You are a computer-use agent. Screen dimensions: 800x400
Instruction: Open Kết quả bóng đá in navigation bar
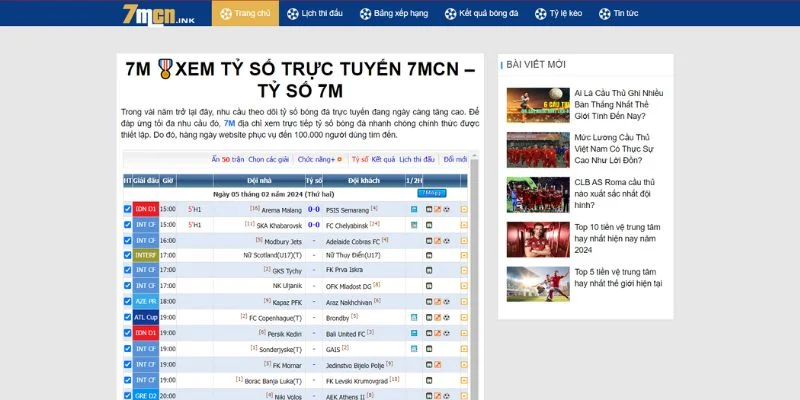(x=481, y=14)
